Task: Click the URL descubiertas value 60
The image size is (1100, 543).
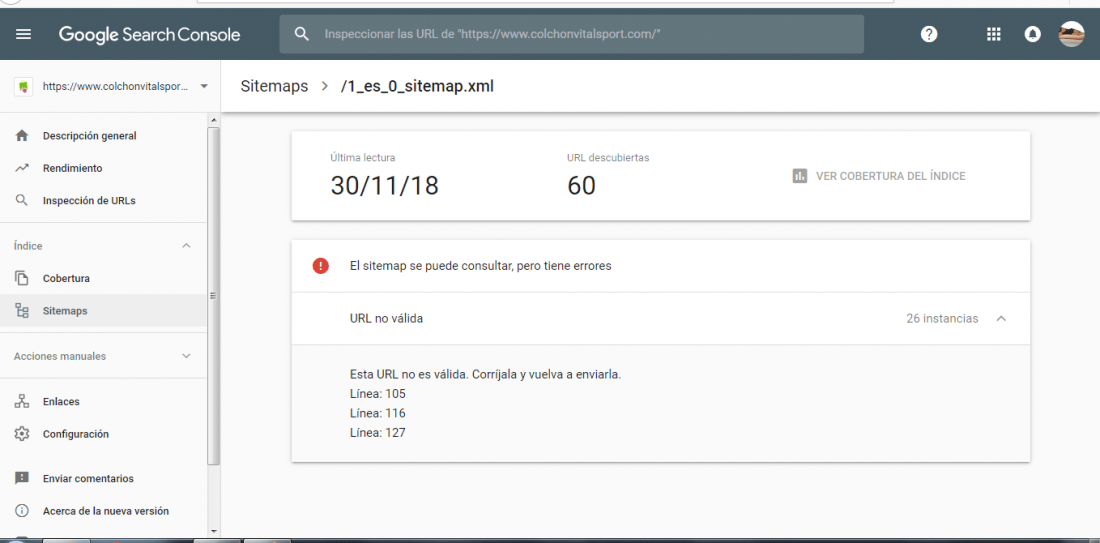Action: click(582, 186)
